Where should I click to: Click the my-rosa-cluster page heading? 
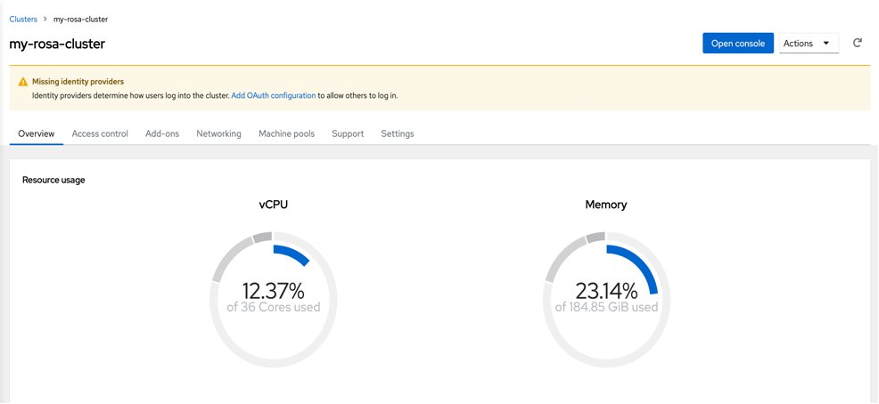[57, 44]
